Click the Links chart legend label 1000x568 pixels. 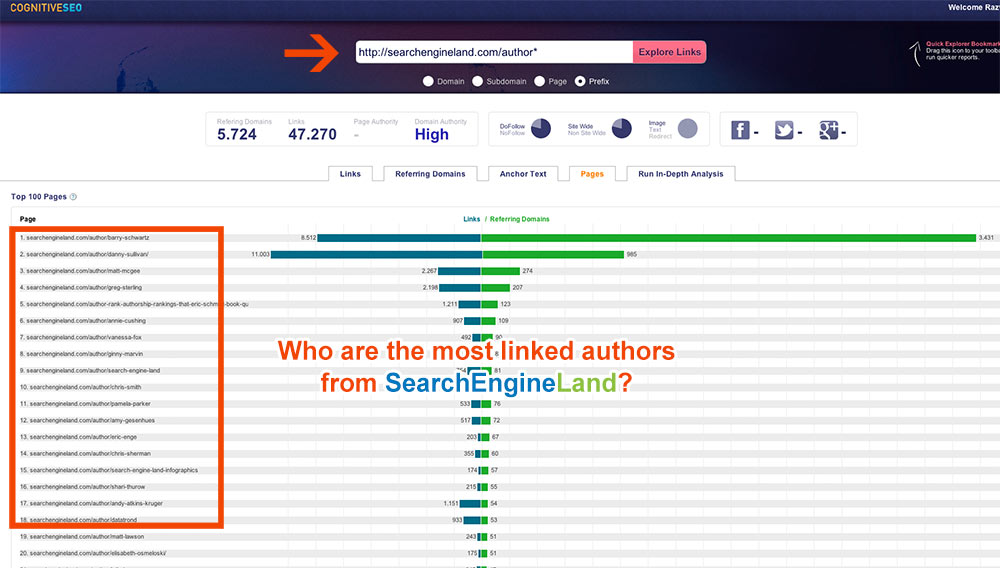(x=471, y=219)
